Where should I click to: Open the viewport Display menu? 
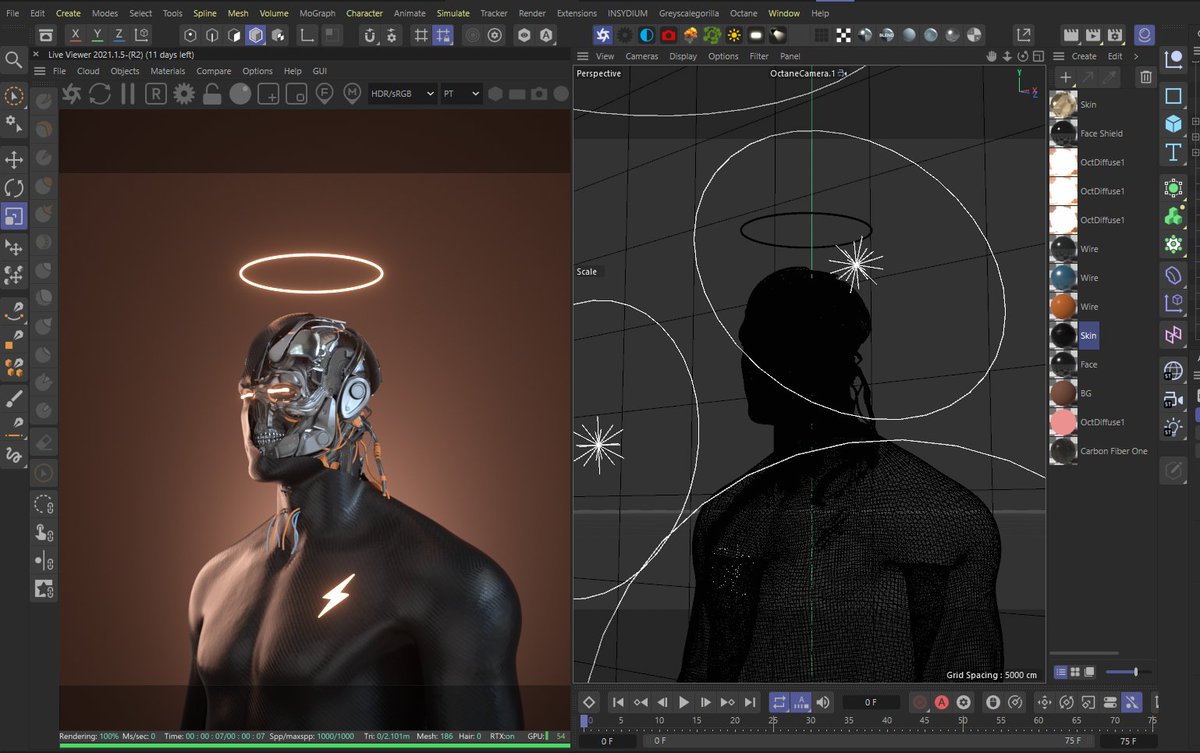pos(683,56)
